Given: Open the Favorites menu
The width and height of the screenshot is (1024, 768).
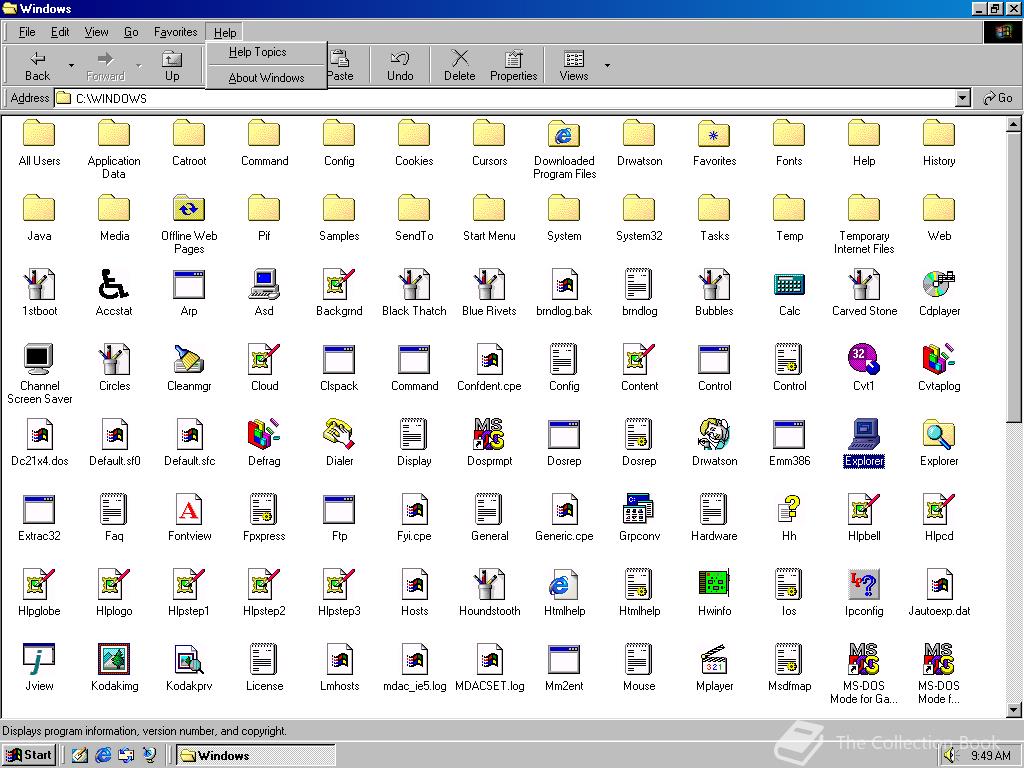Looking at the screenshot, I should [x=175, y=32].
